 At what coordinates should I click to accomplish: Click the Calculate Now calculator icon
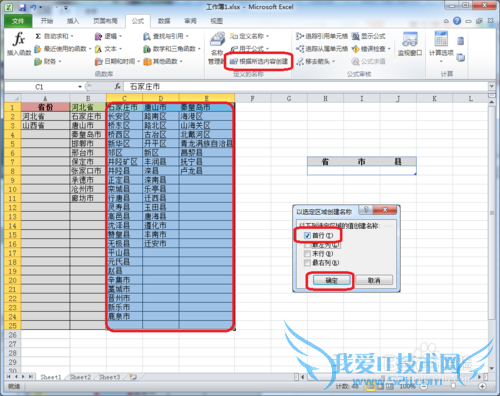pos(461,41)
